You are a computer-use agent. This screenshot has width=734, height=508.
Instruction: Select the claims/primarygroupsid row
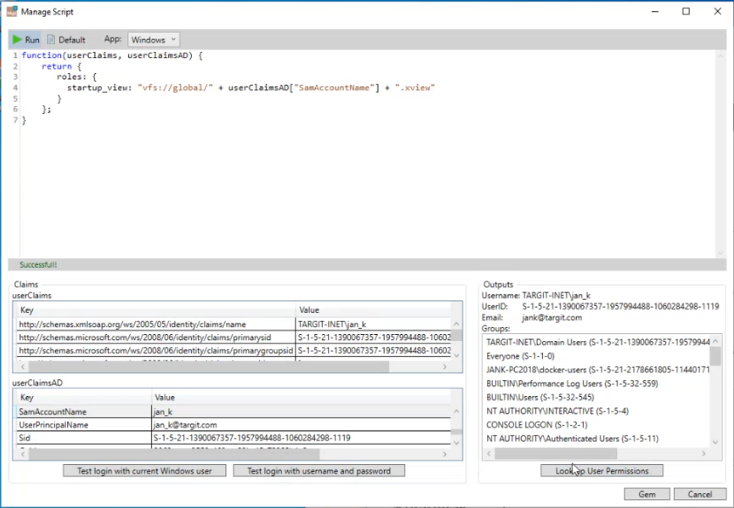tap(234, 350)
